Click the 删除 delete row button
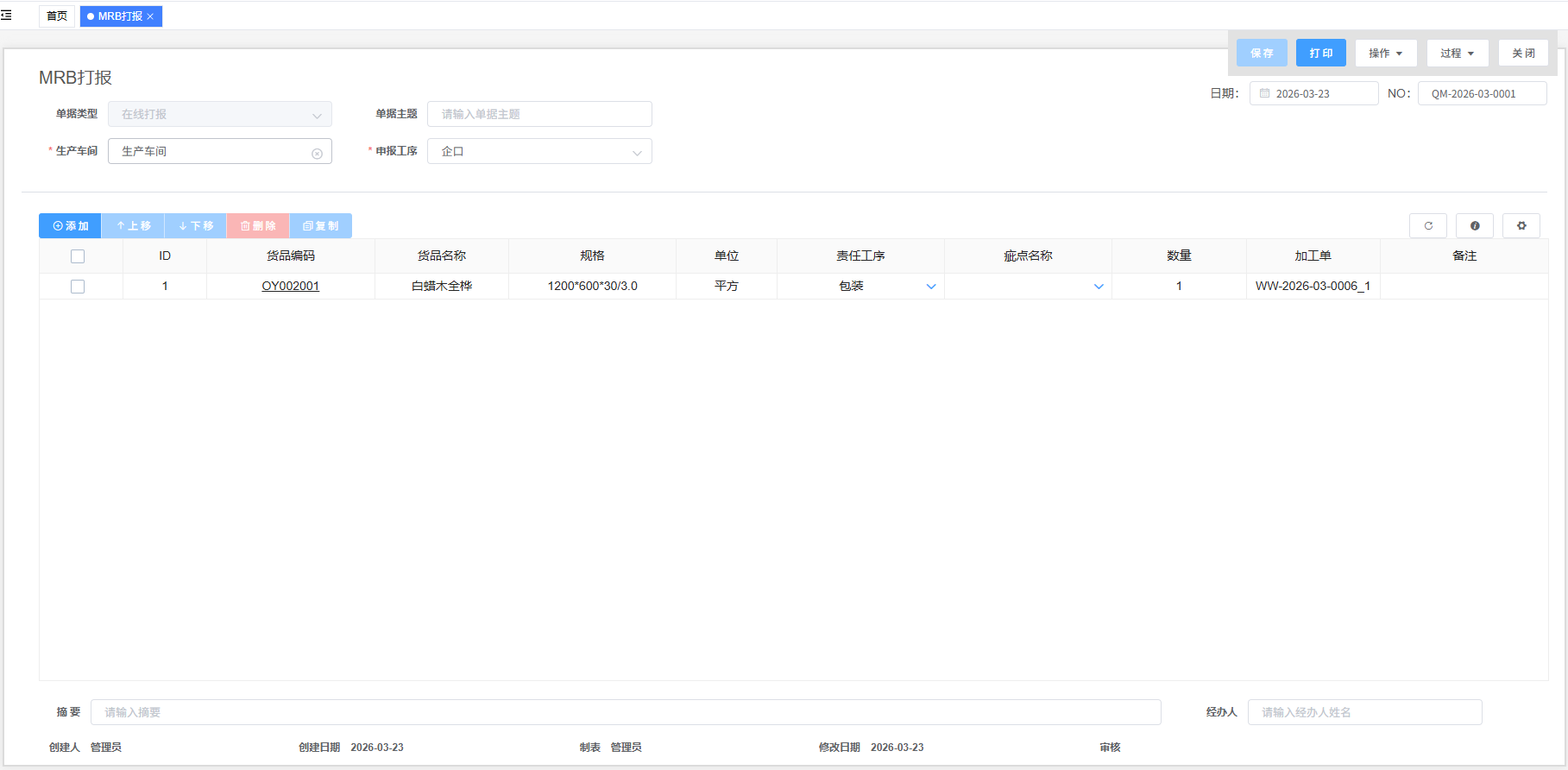Image resolution: width=1568 pixels, height=770 pixels. coord(258,226)
